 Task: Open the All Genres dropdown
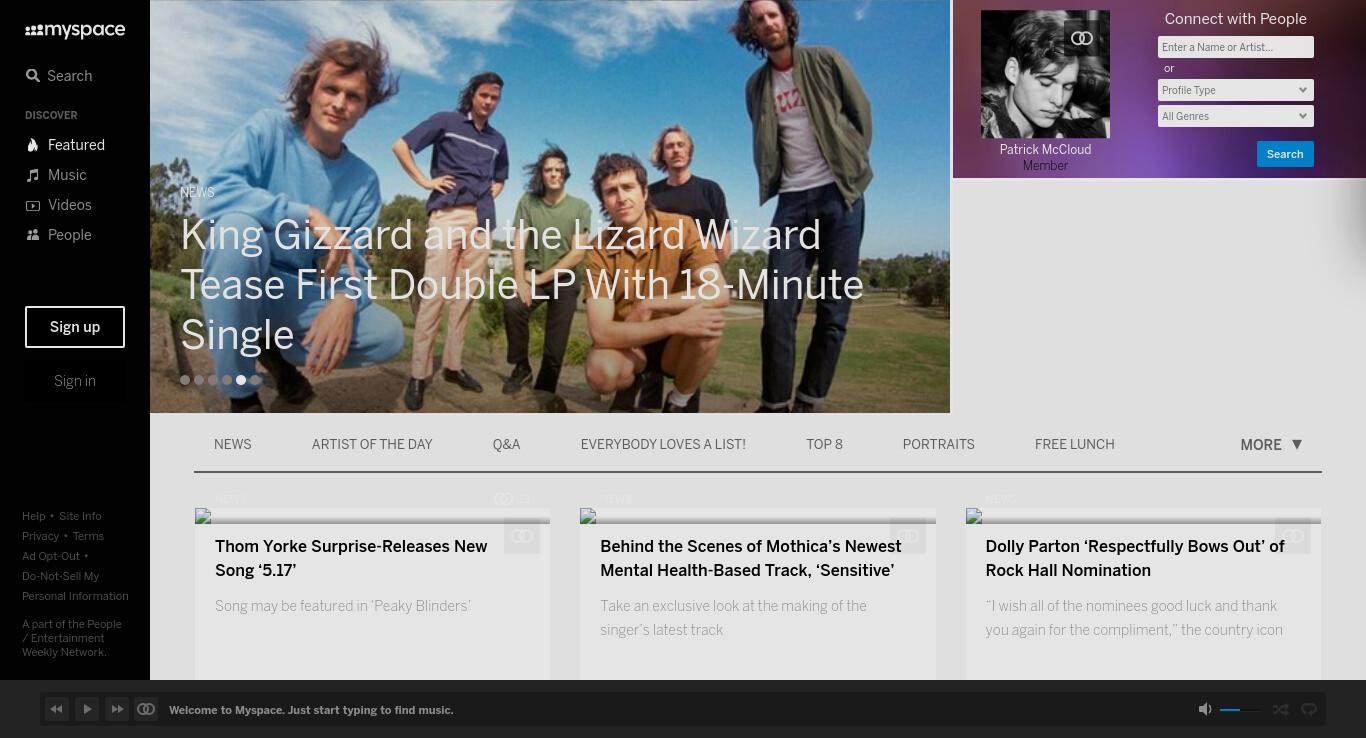click(1236, 116)
